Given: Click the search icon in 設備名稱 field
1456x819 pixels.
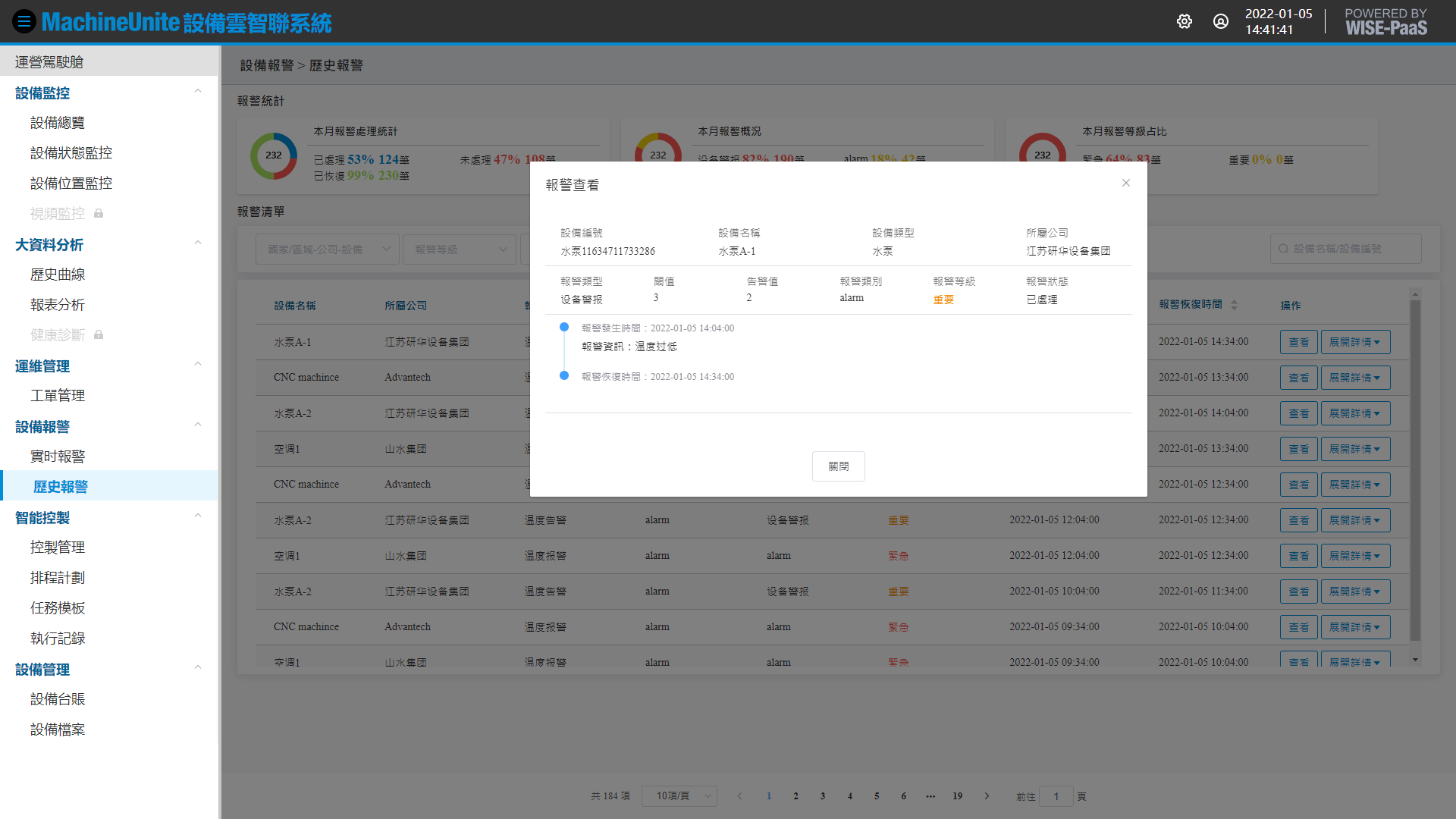Looking at the screenshot, I should (1283, 249).
